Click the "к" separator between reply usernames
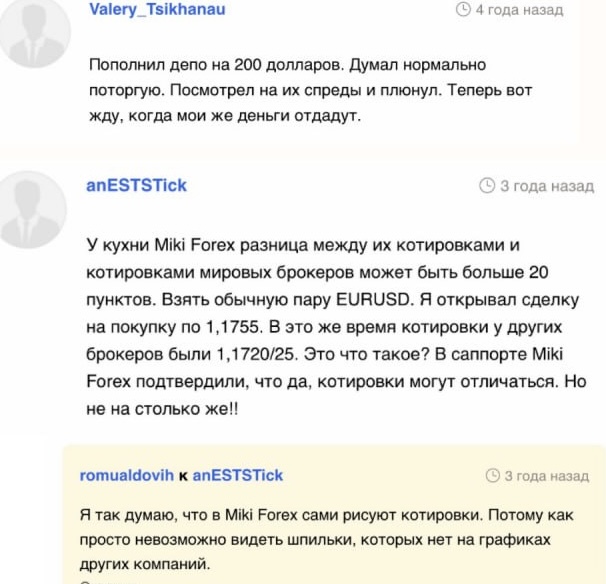 [x=183, y=476]
